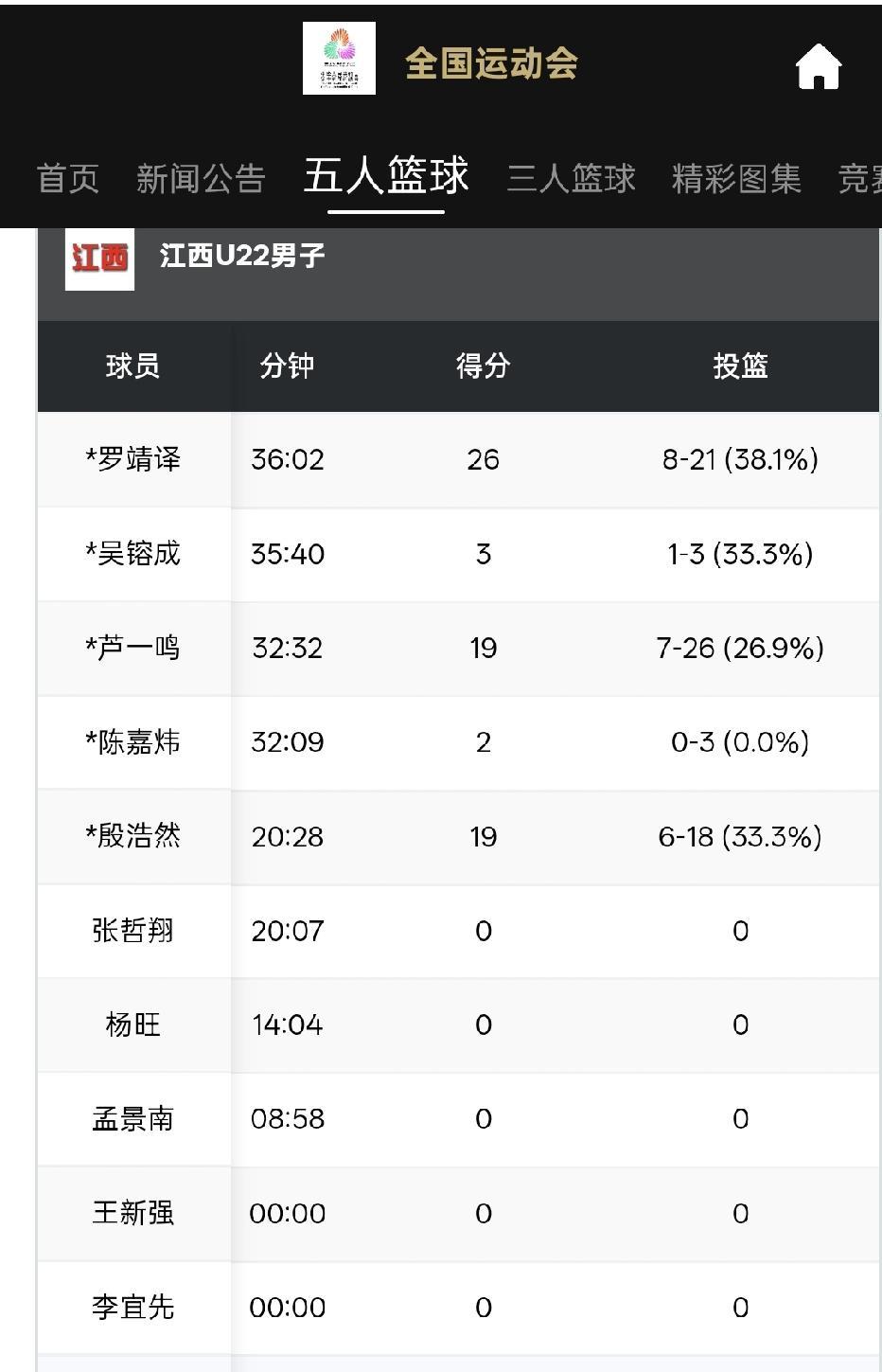
Task: Open the 精彩图集 tab
Action: pos(736,178)
